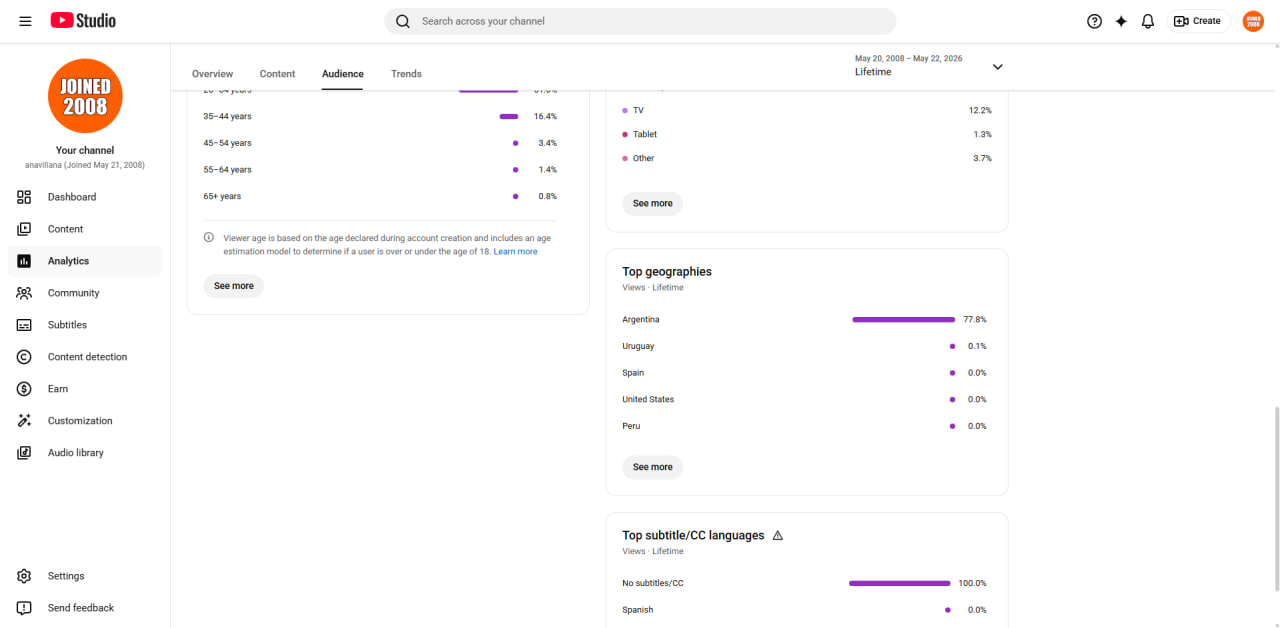Click the 65+ years row
Viewport: 1280px width, 628px height.
pyautogui.click(x=380, y=196)
